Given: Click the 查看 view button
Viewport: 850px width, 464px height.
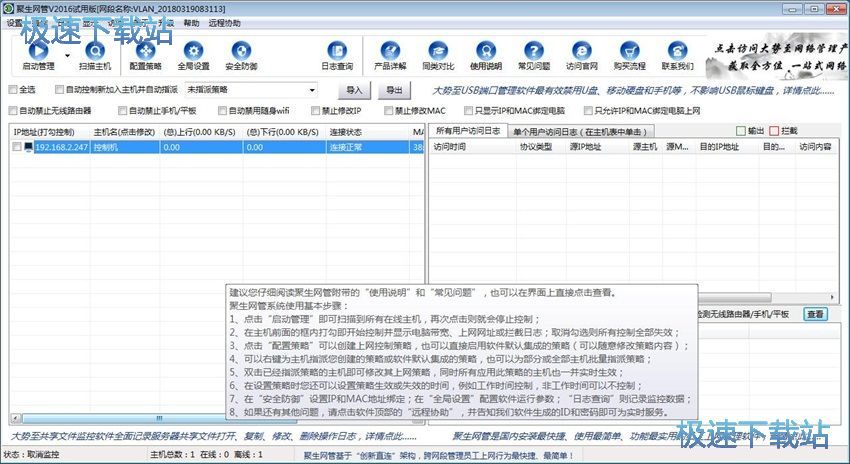Looking at the screenshot, I should (815, 314).
